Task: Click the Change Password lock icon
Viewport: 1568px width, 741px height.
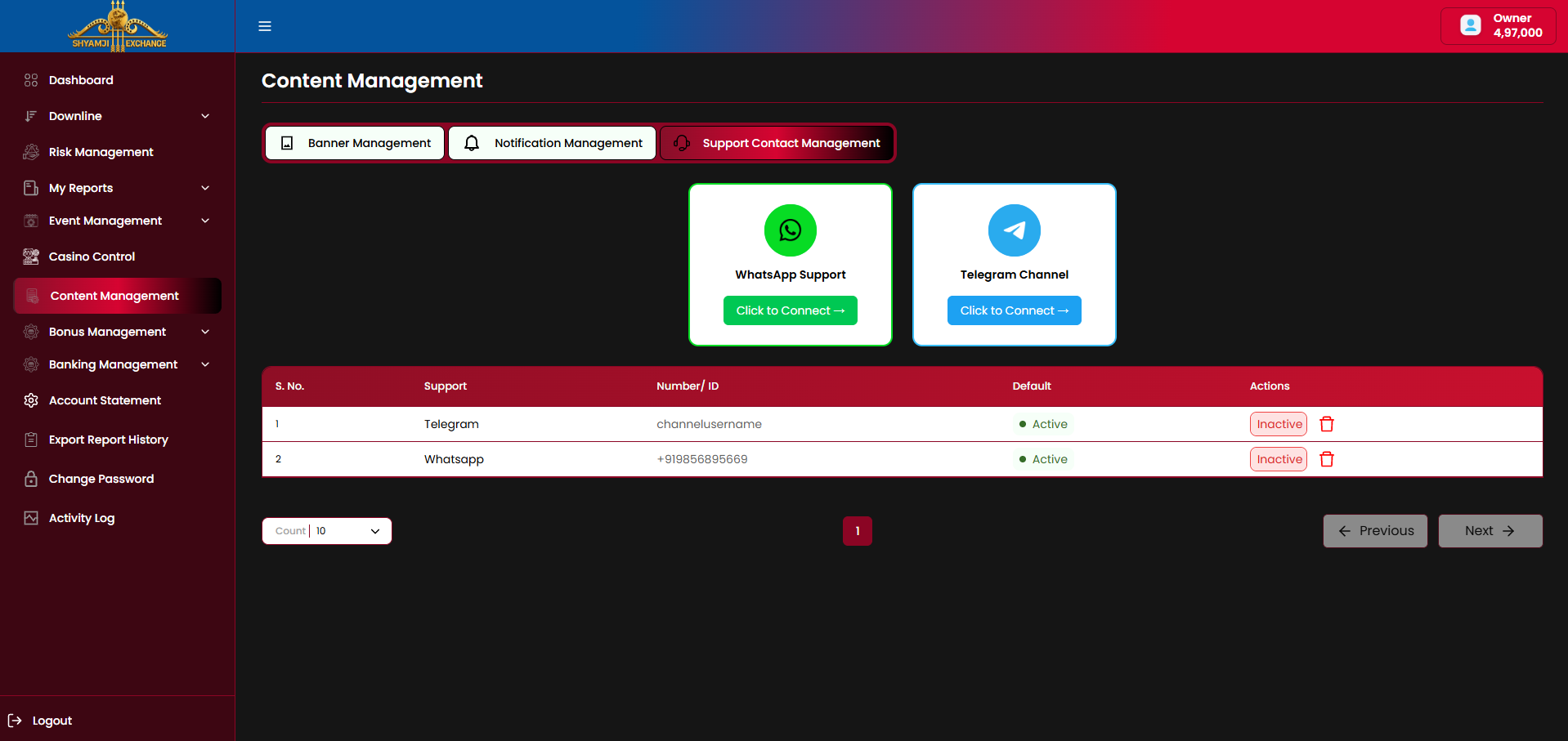Action: click(x=31, y=479)
